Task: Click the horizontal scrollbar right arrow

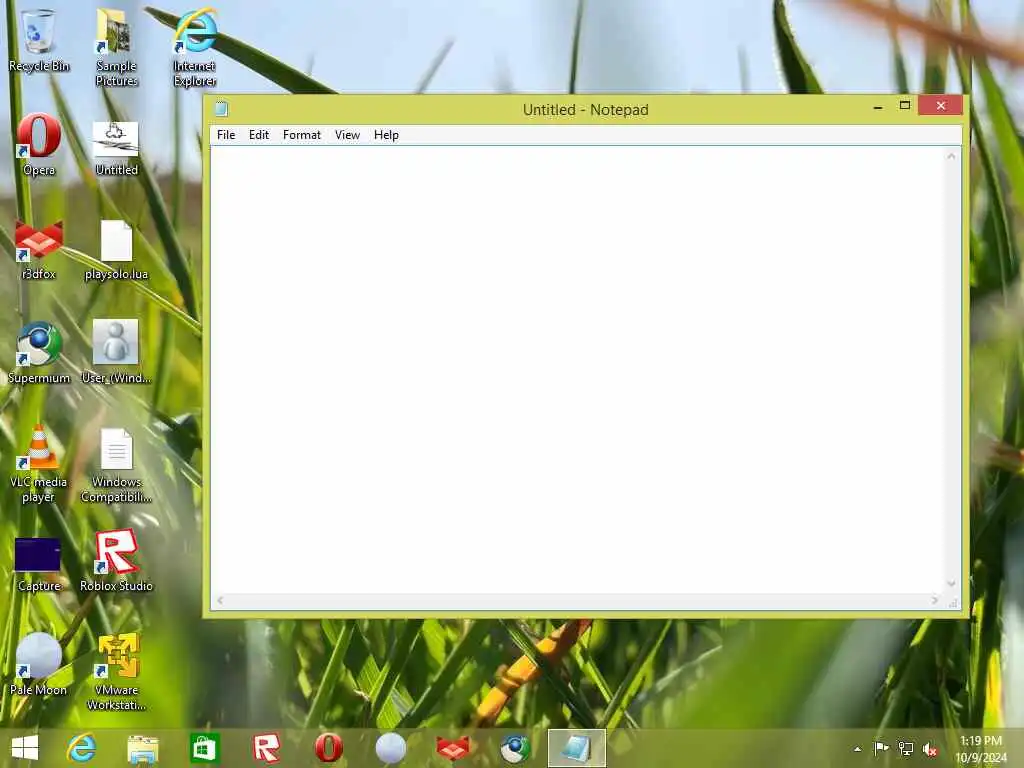Action: [935, 600]
